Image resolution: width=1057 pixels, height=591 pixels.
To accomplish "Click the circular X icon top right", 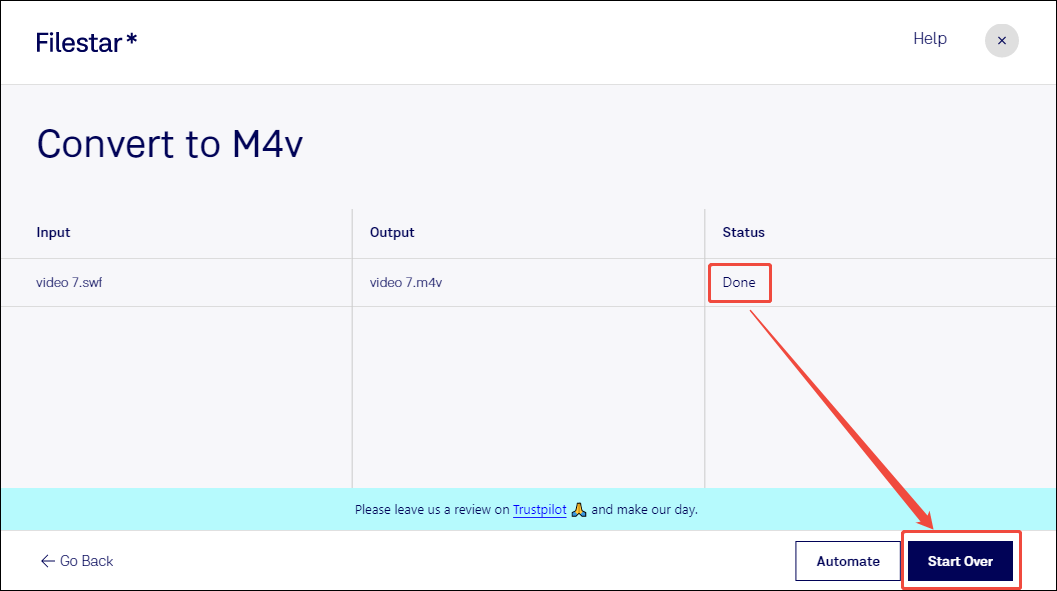I will (1001, 40).
